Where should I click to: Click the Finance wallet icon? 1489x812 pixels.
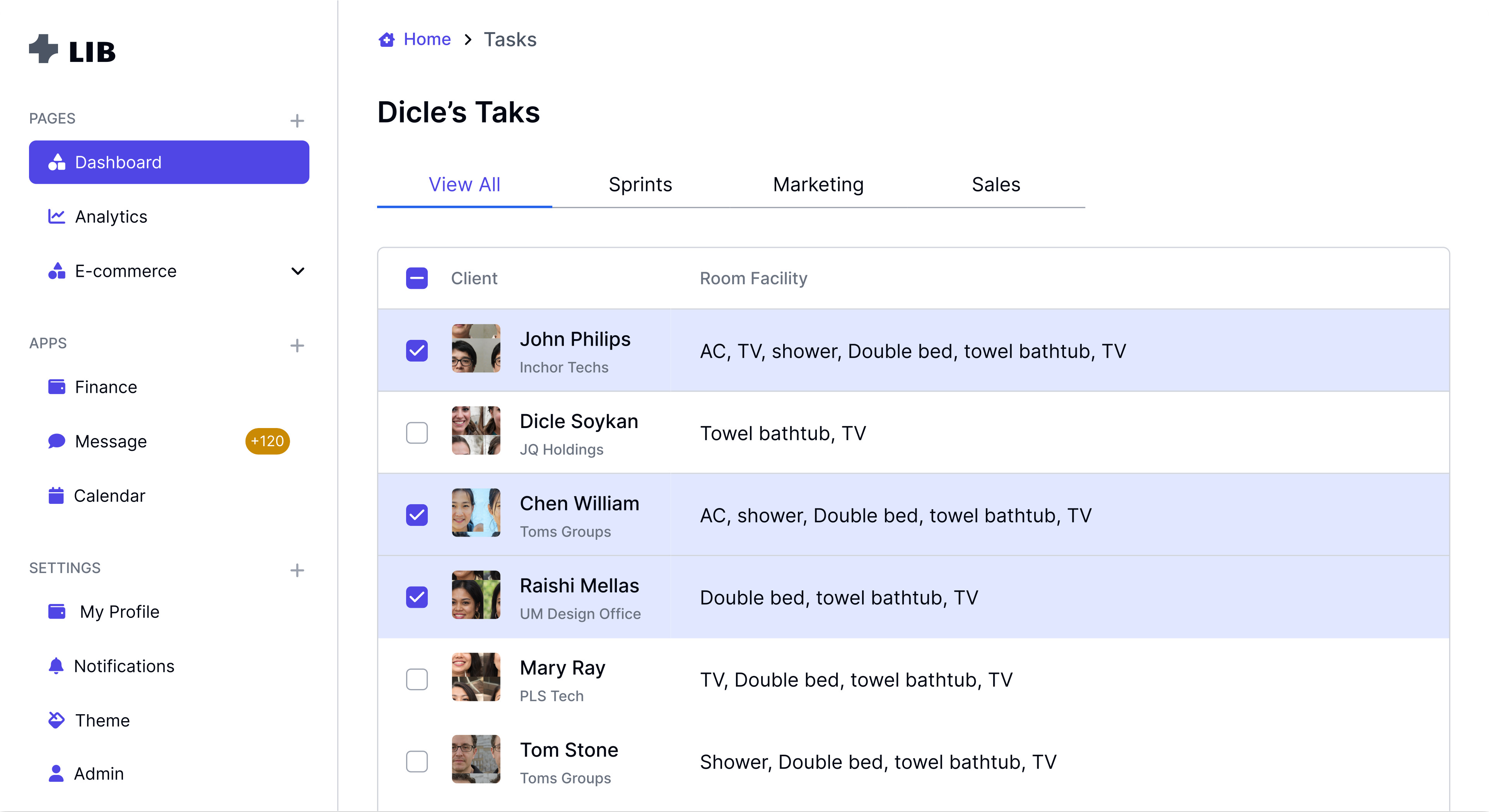tap(56, 387)
